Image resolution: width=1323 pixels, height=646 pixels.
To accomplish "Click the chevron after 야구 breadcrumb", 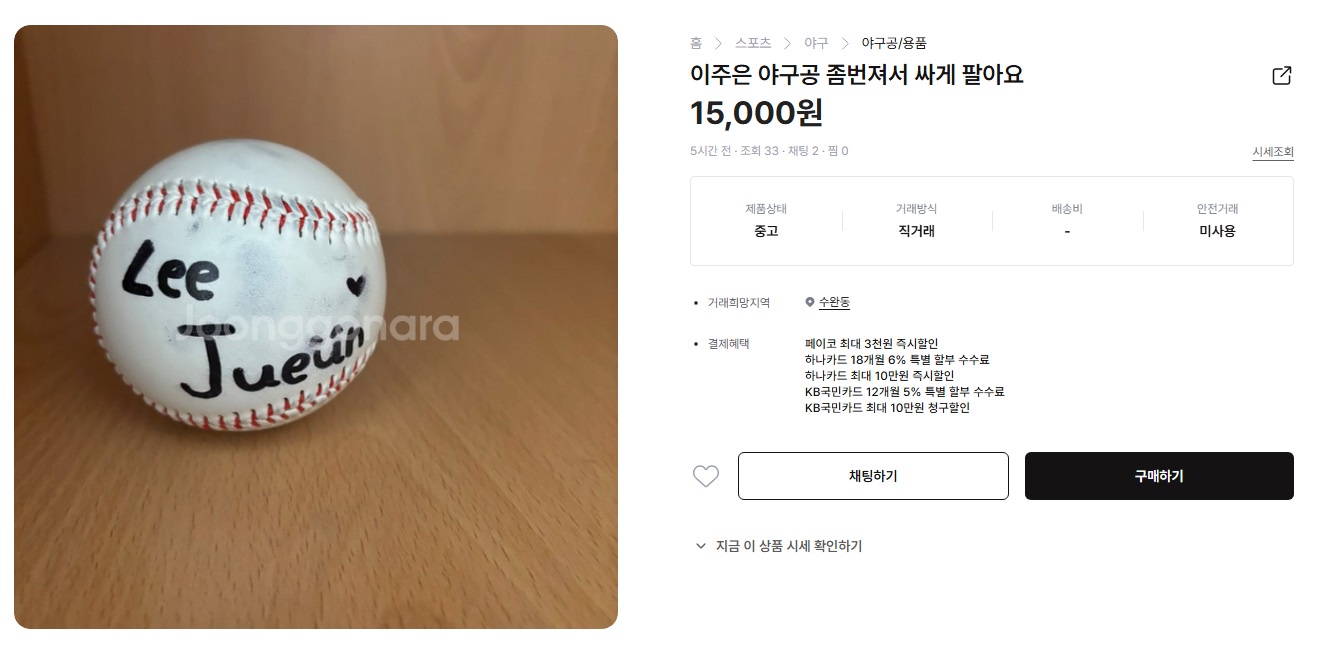I will (845, 43).
